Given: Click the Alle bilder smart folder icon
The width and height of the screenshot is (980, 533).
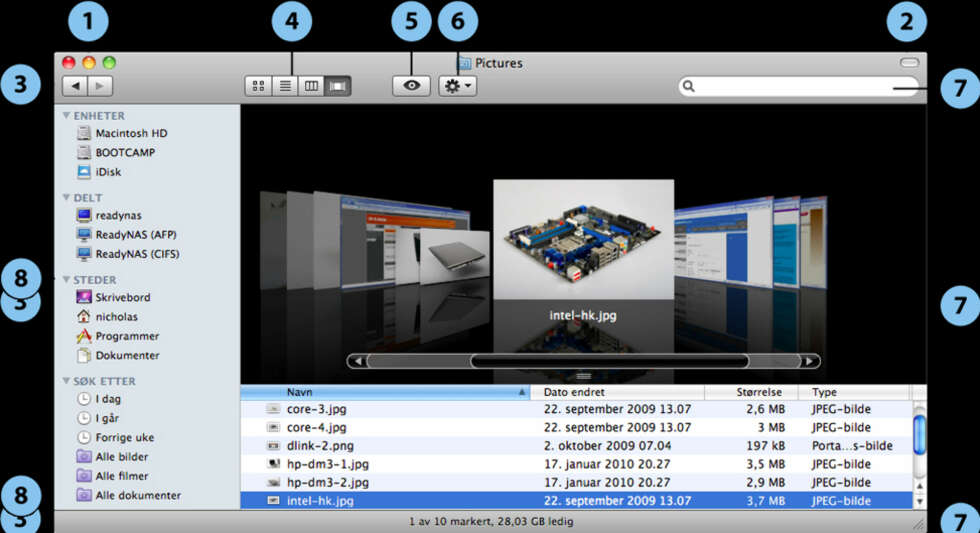Looking at the screenshot, I should click(x=84, y=457).
